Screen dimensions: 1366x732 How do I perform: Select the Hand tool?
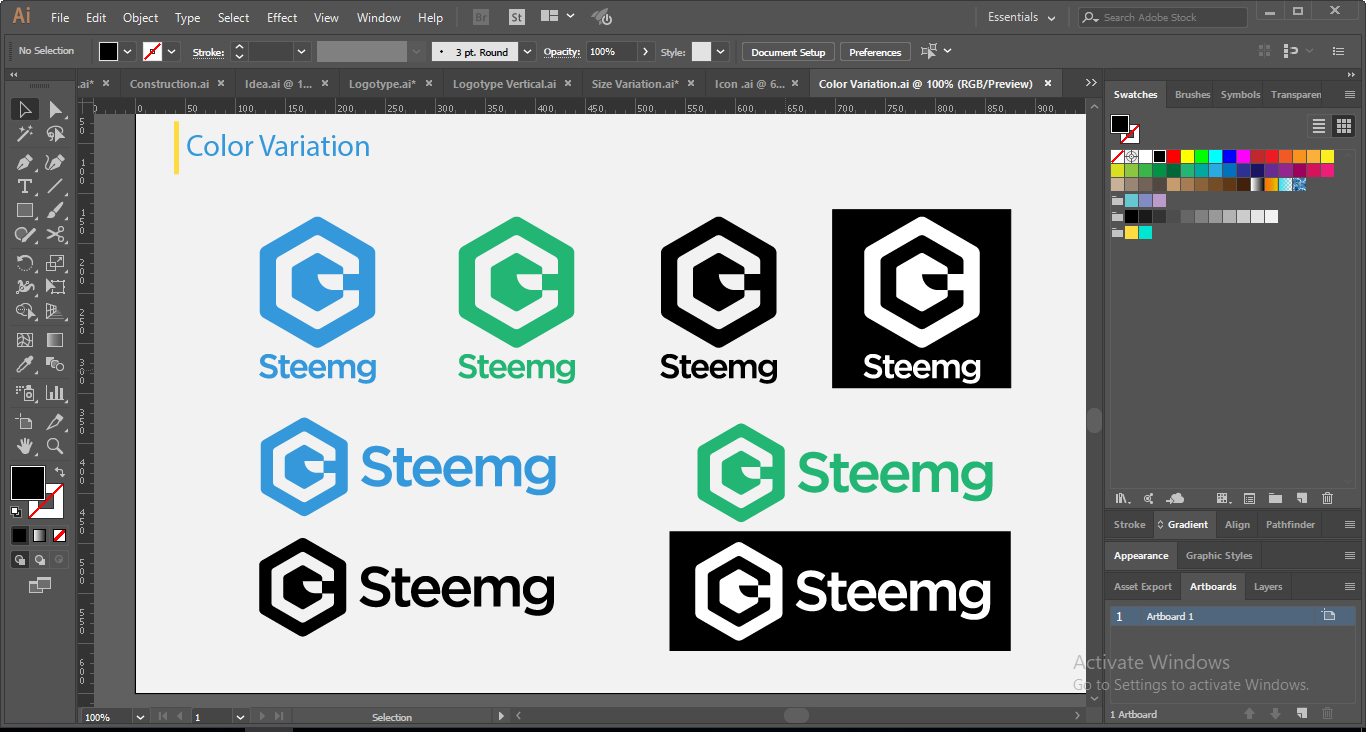pos(25,446)
